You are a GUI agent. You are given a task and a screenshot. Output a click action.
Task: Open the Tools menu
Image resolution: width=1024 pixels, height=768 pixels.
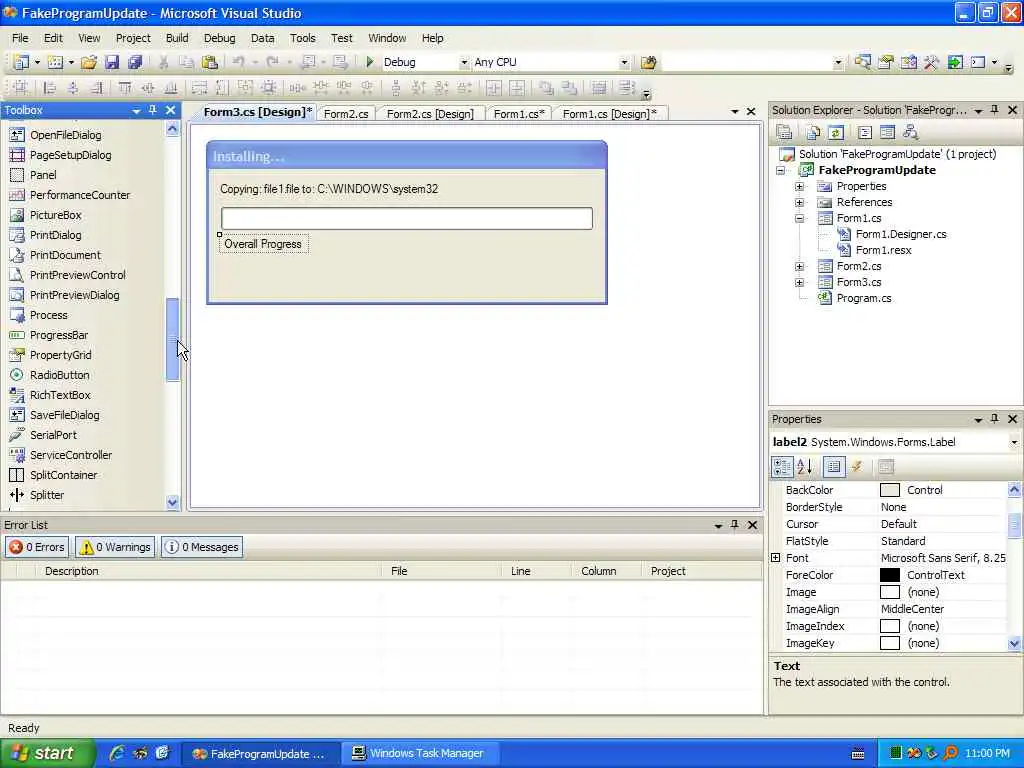[x=302, y=38]
